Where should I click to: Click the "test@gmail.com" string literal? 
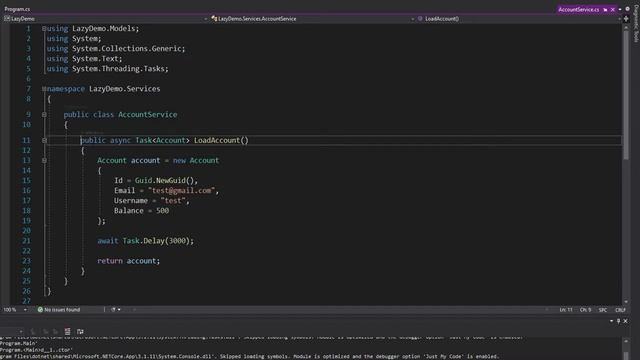coord(183,191)
